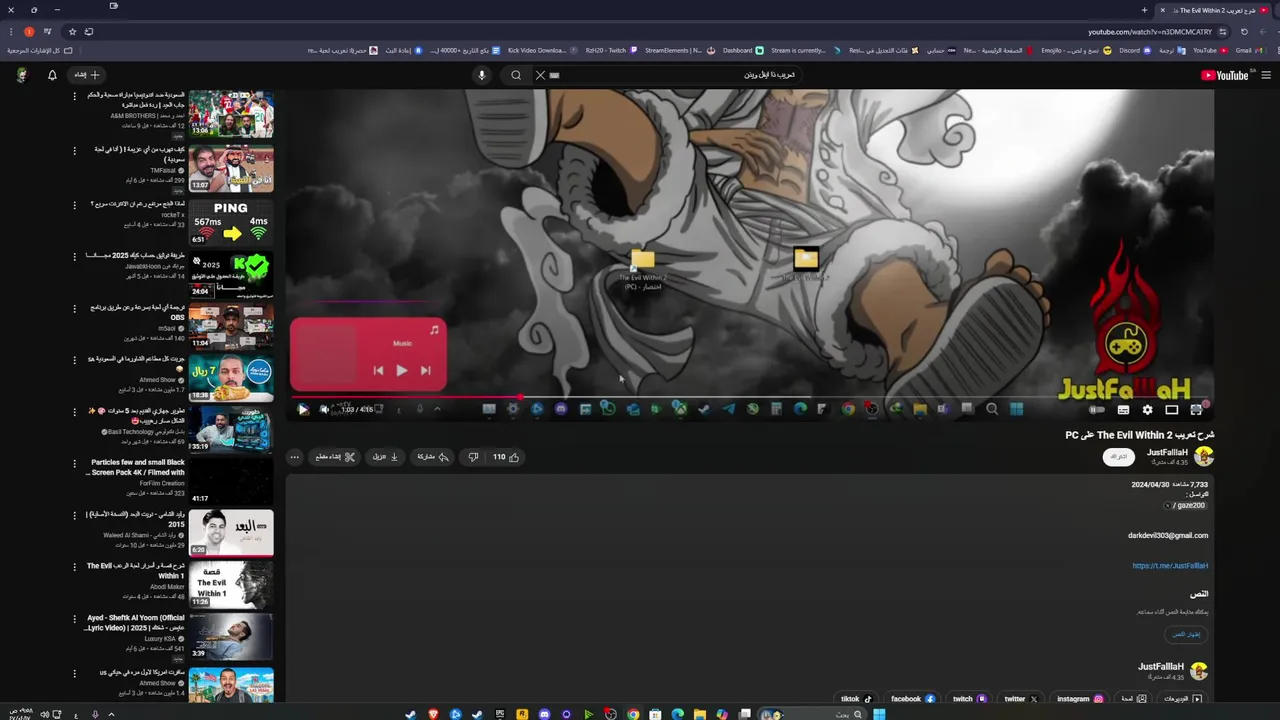Viewport: 1280px width, 720px height.
Task: Click the gaze200 link in description
Action: tap(1186, 506)
